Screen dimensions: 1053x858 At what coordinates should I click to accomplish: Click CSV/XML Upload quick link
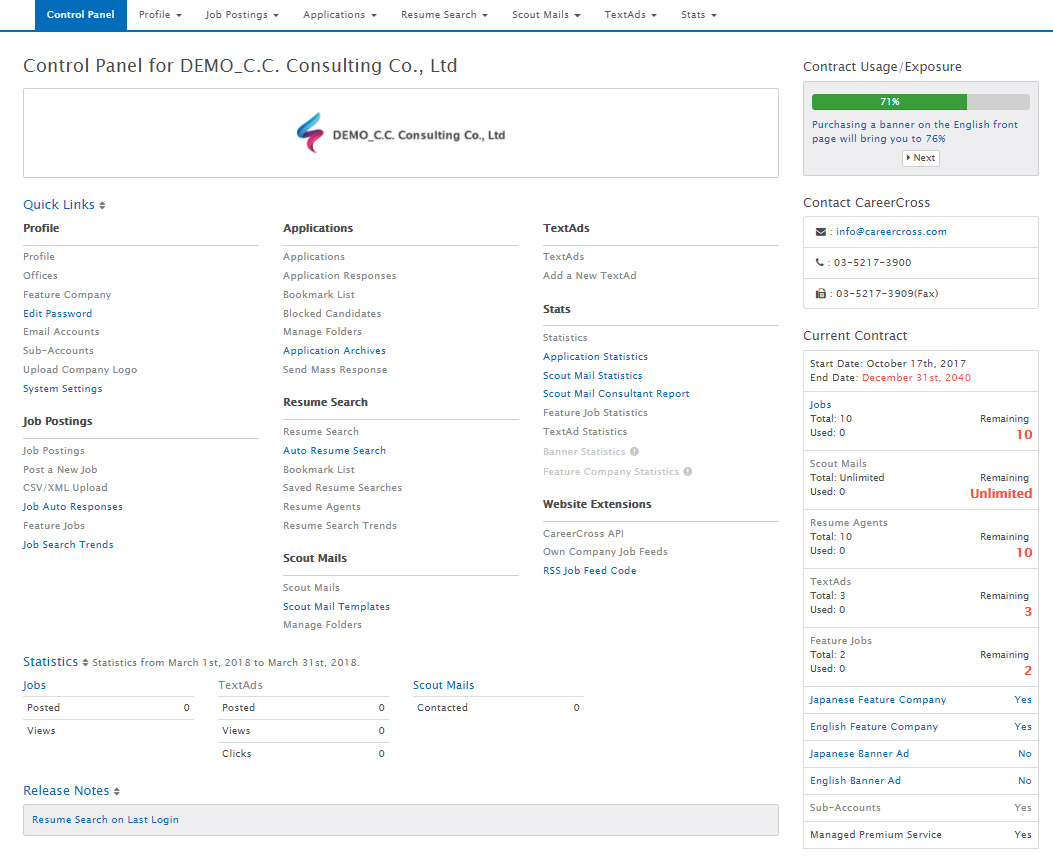tap(65, 487)
